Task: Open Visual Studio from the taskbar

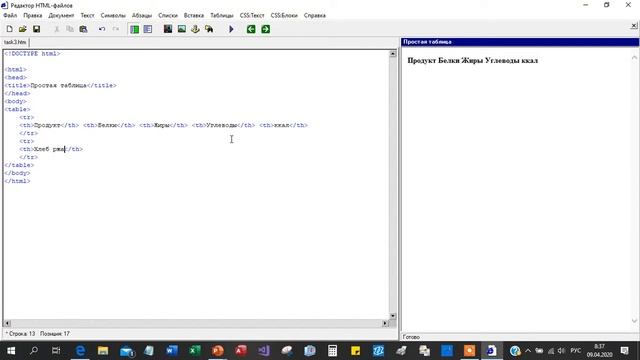Action: [x=264, y=351]
